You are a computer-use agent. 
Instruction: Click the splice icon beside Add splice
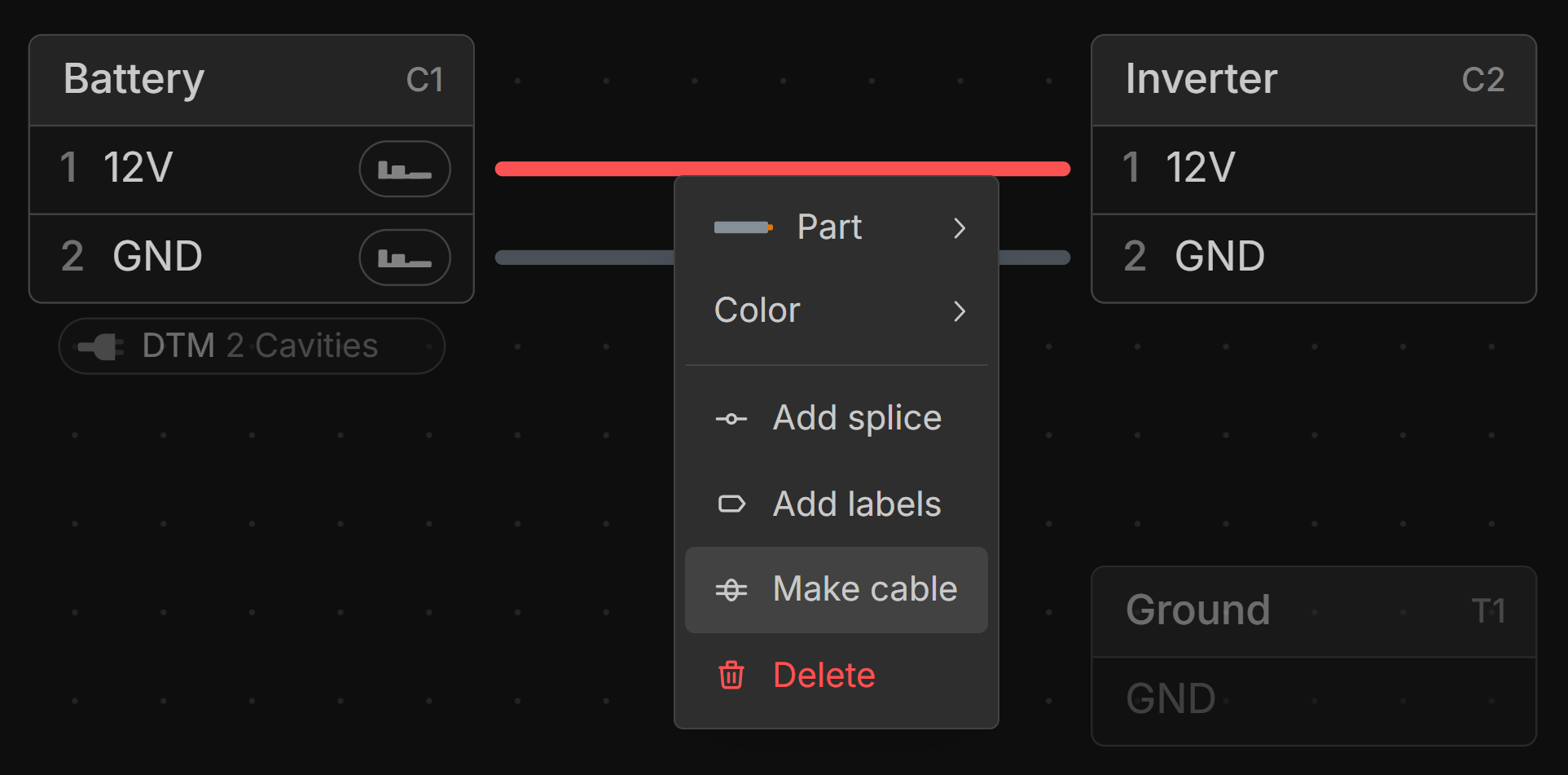coord(731,419)
